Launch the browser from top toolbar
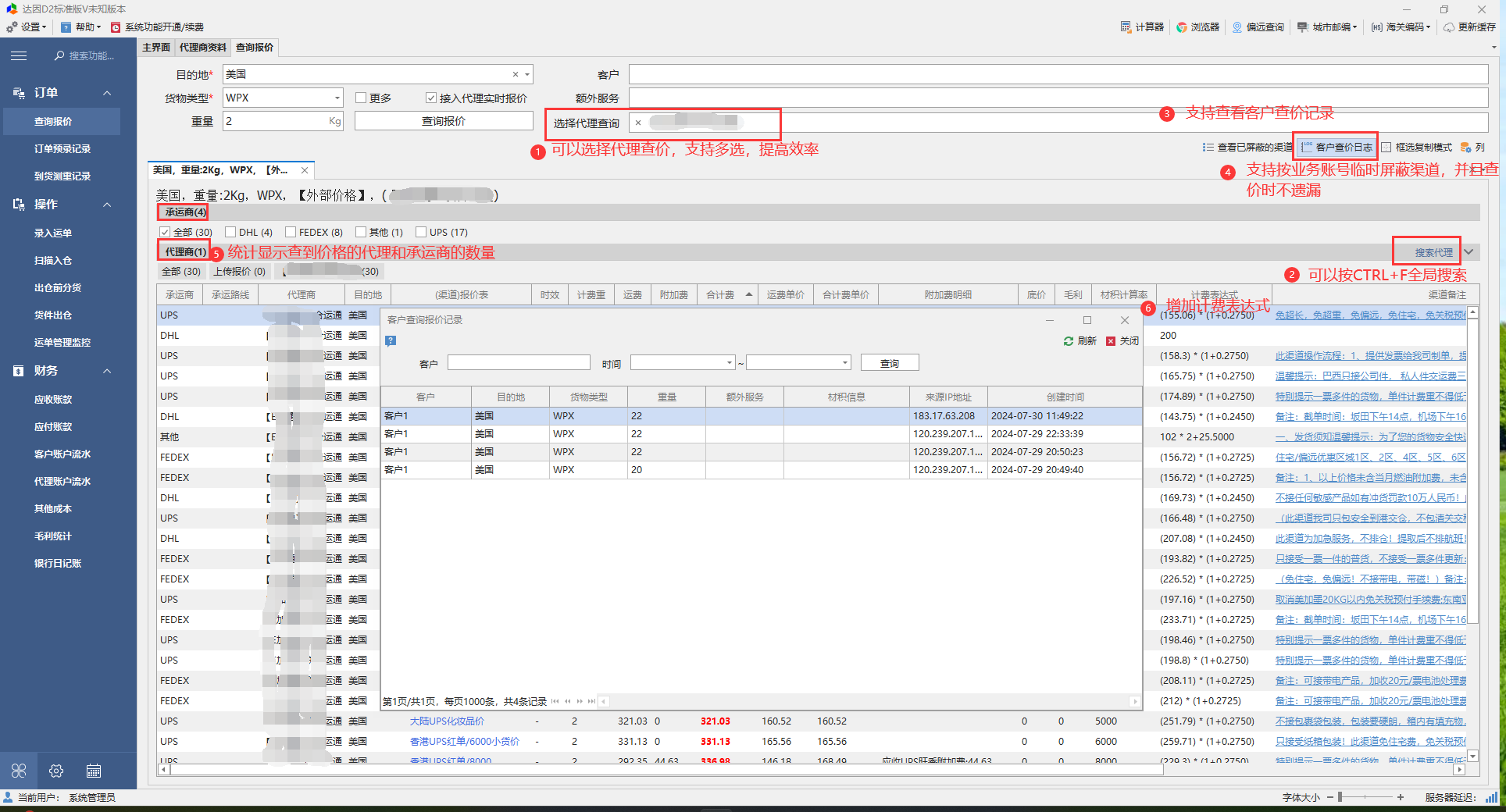 [1182, 27]
